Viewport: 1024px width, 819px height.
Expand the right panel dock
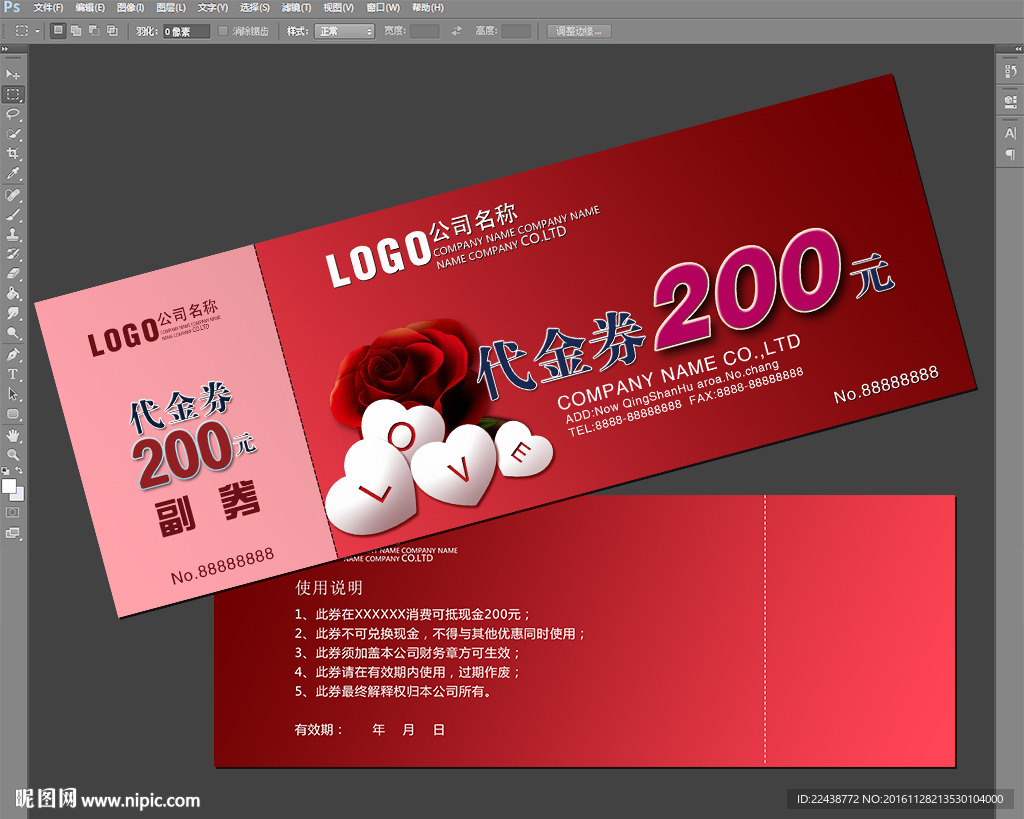pyautogui.click(x=1018, y=49)
